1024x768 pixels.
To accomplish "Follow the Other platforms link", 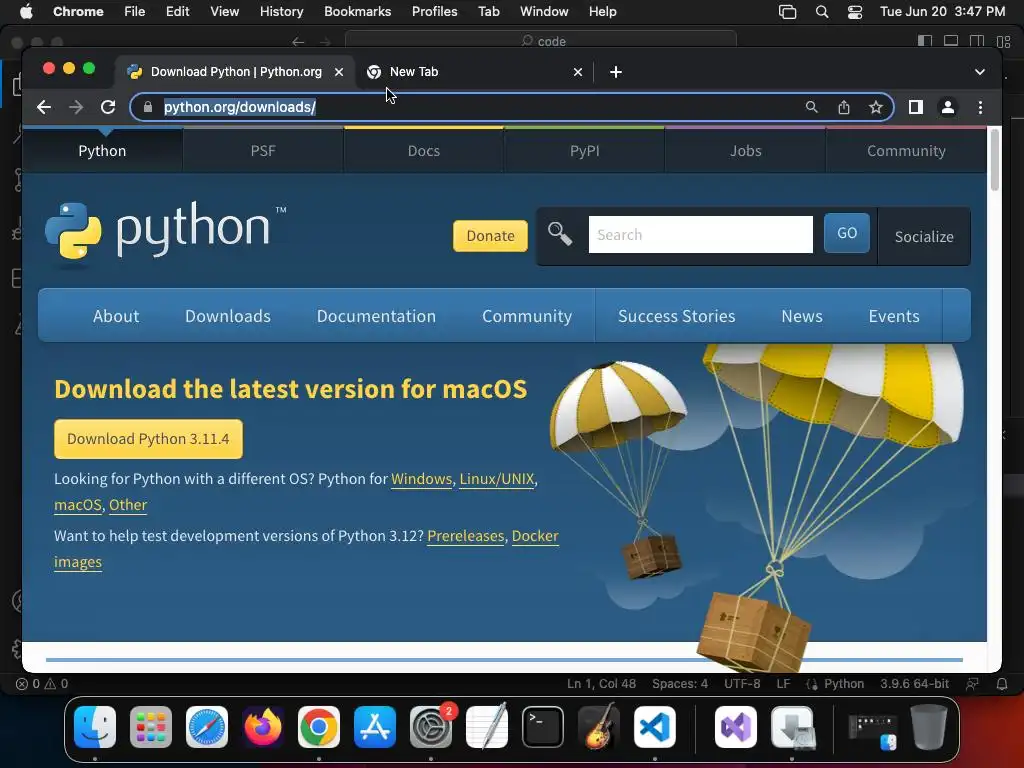I will point(128,505).
